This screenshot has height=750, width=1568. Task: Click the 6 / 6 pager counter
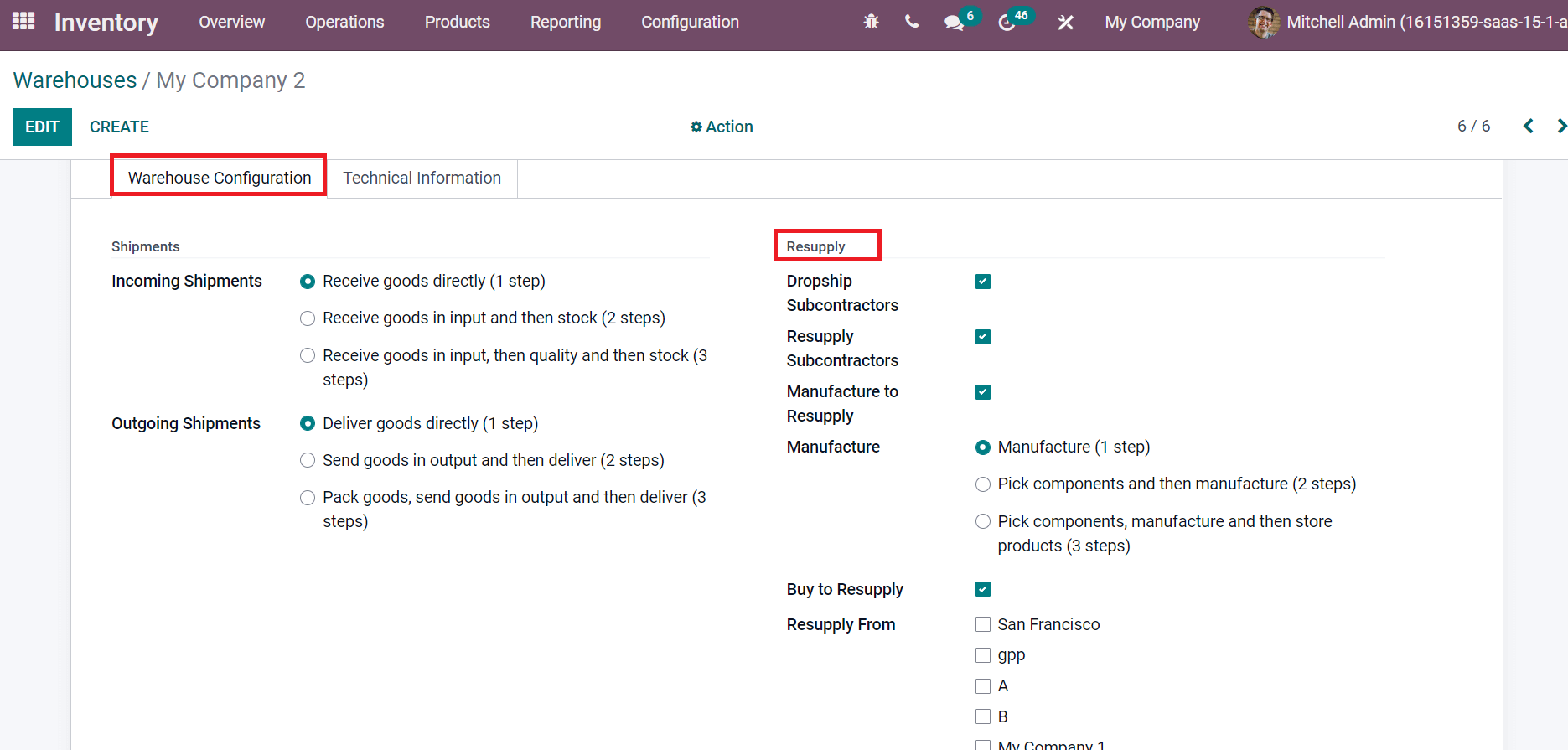point(1473,126)
